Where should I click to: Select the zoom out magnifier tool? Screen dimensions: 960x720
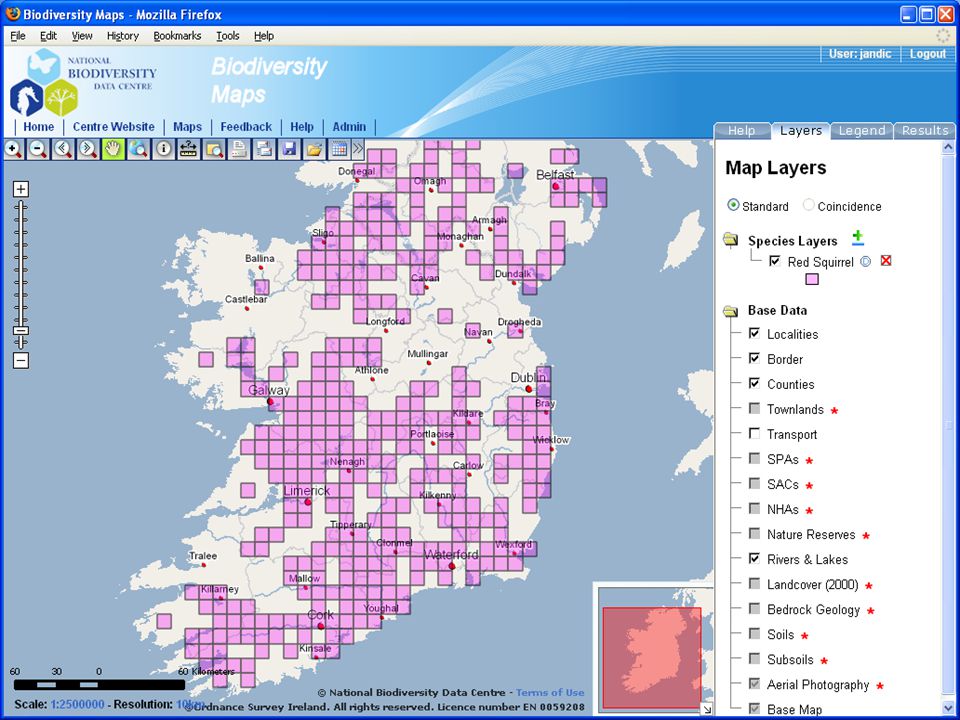(39, 149)
